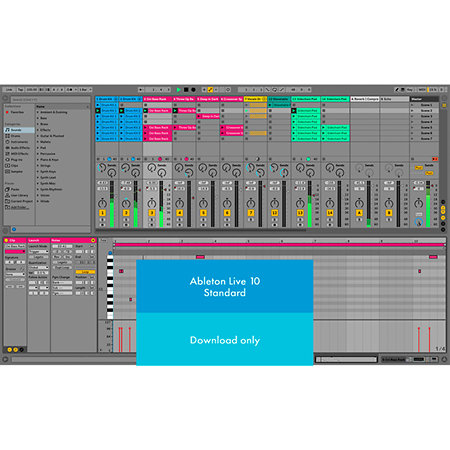Expand Winds folder in browser
The width and height of the screenshot is (450, 450).
click(38, 201)
